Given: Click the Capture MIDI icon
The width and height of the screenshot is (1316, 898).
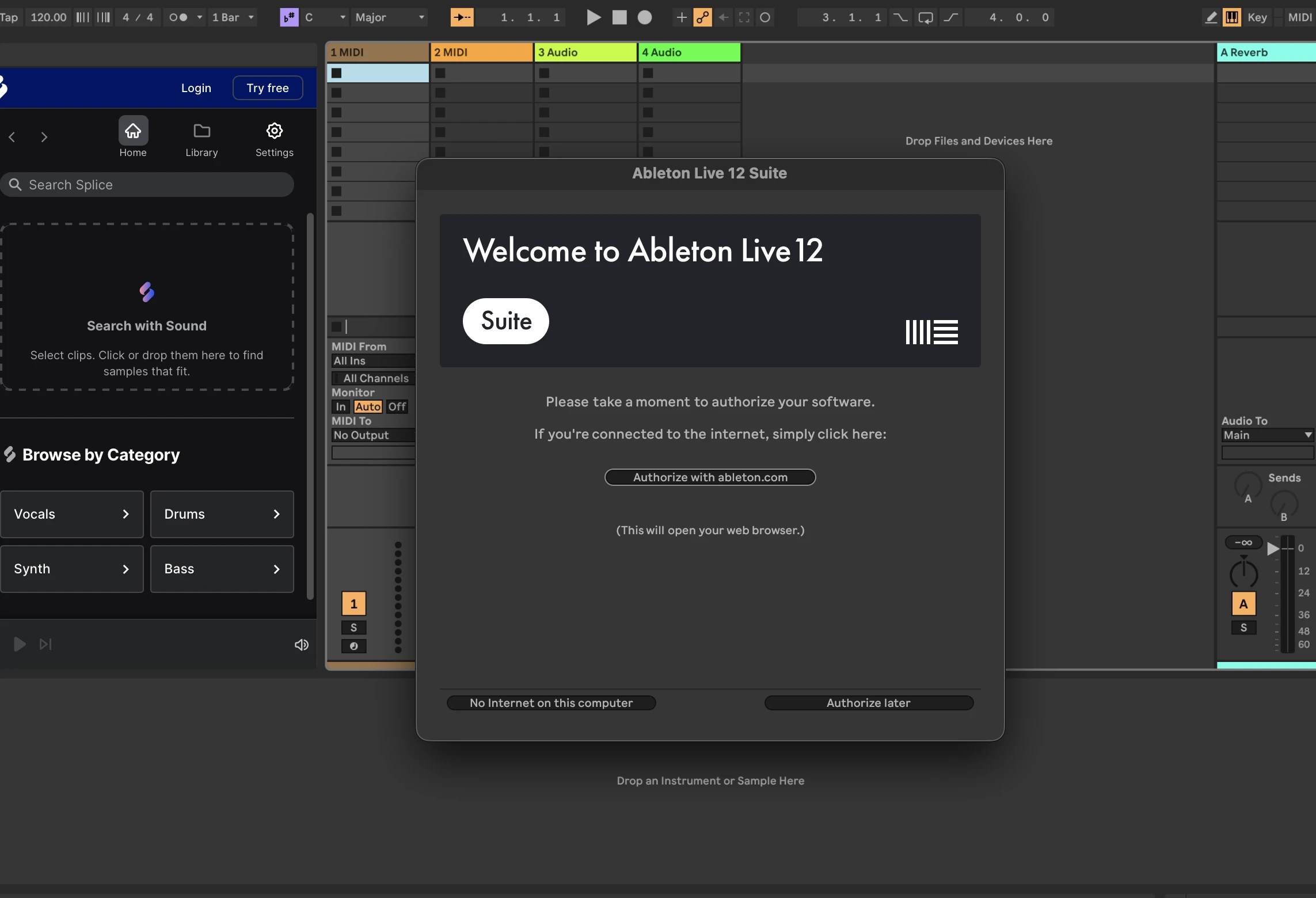Looking at the screenshot, I should point(744,17).
